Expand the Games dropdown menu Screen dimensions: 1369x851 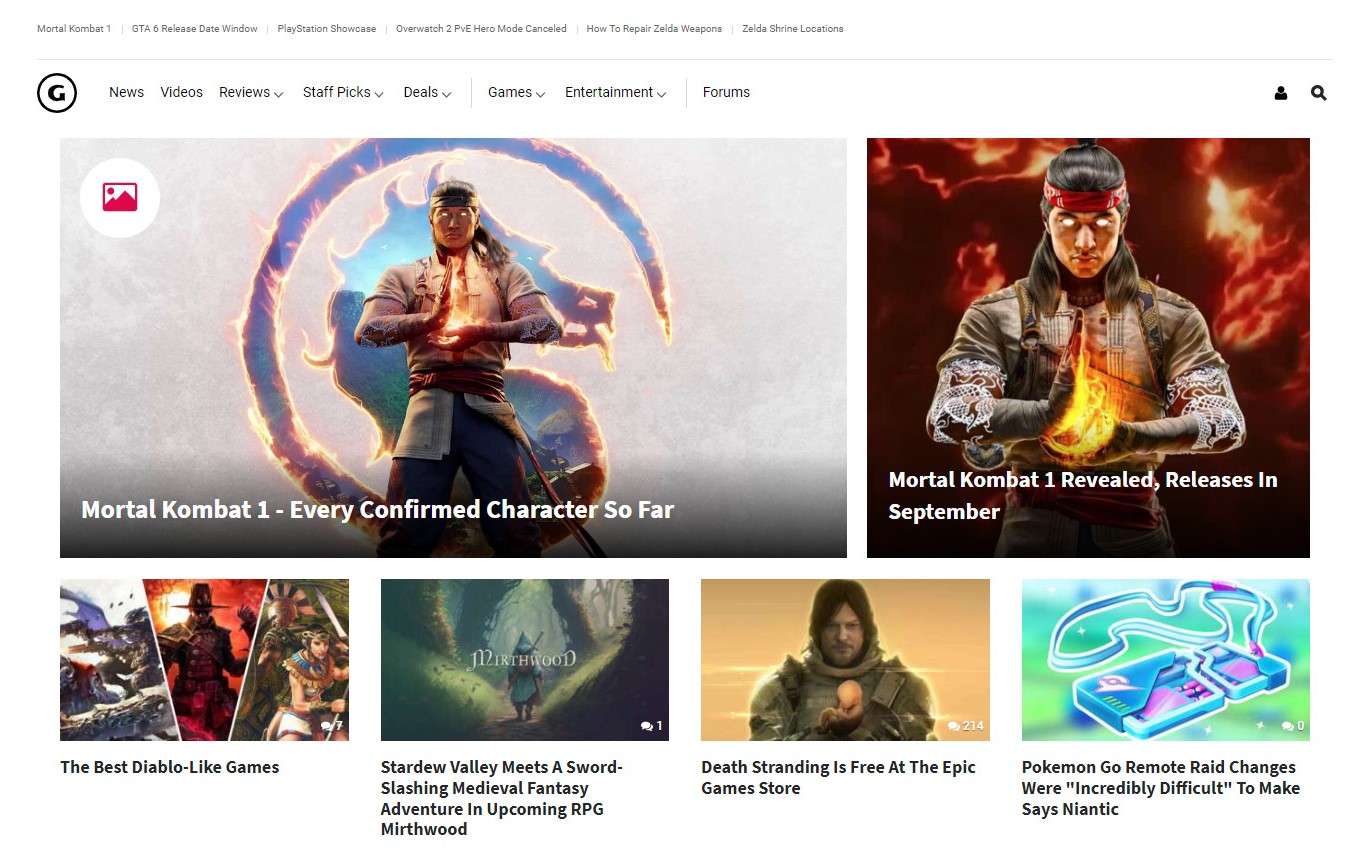point(516,92)
